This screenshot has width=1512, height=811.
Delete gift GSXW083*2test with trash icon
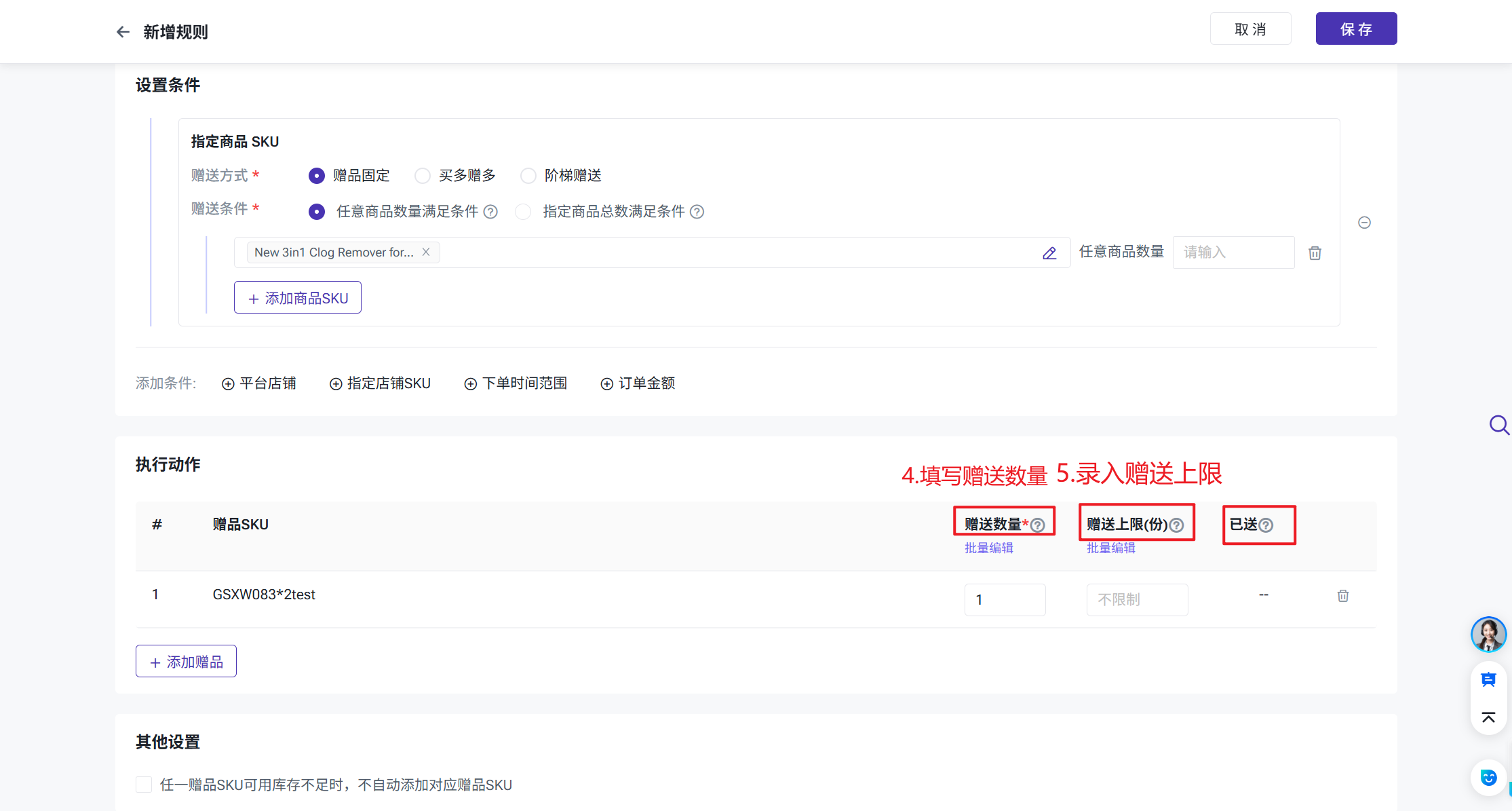(x=1342, y=596)
